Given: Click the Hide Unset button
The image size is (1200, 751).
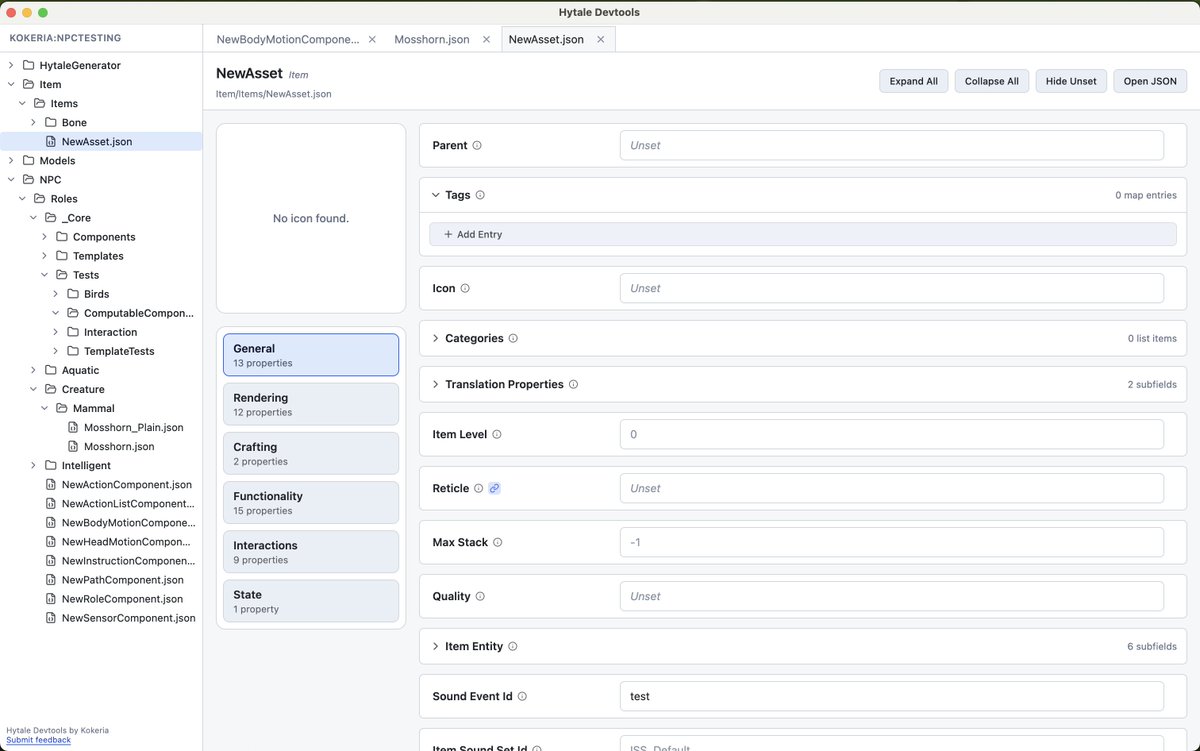Looking at the screenshot, I should (1071, 81).
